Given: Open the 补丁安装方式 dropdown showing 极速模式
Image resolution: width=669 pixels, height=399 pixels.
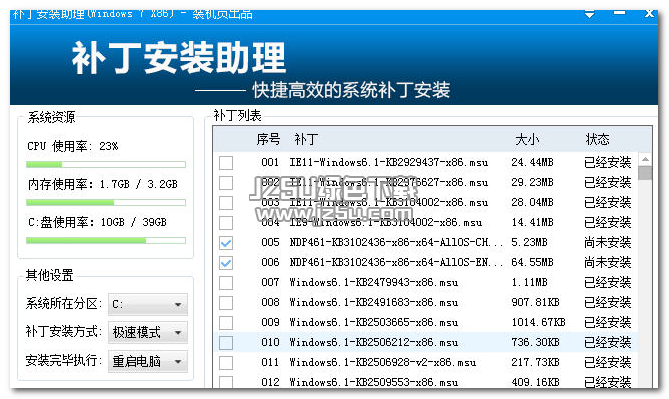Looking at the screenshot, I should (148, 332).
